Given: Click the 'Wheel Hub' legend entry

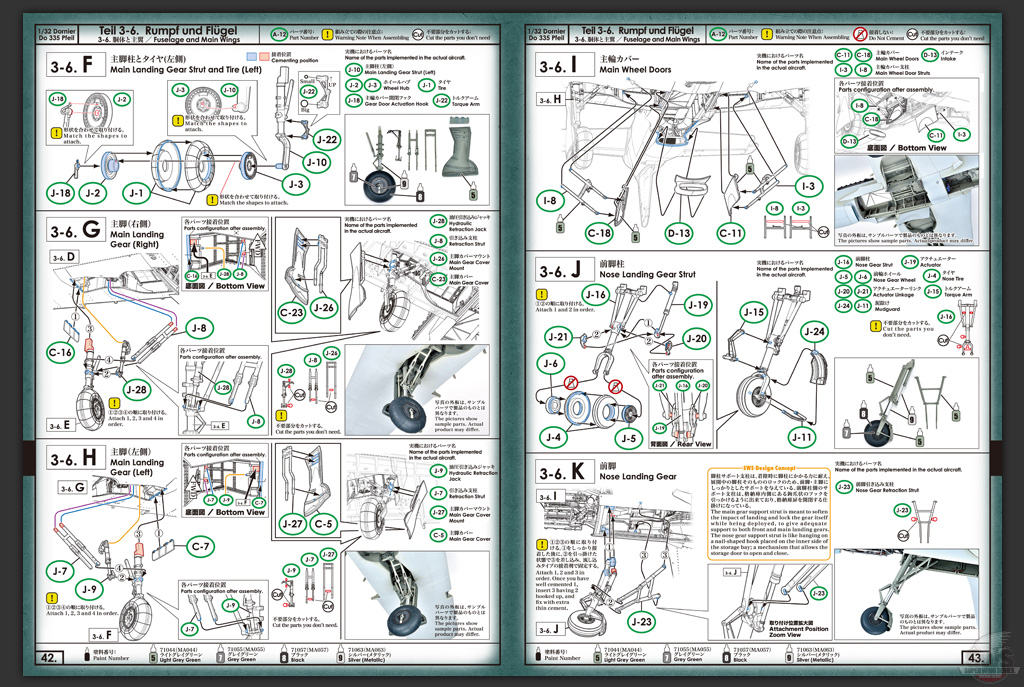Looking at the screenshot, I should click(397, 88).
